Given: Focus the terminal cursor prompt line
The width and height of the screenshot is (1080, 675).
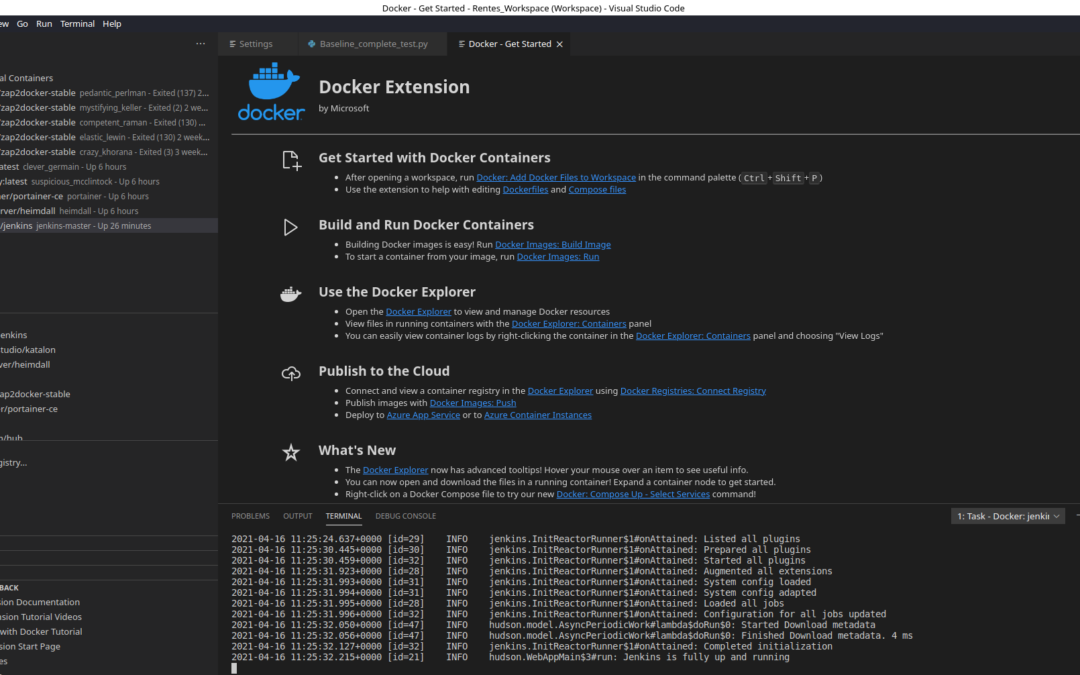Looking at the screenshot, I should [x=234, y=668].
